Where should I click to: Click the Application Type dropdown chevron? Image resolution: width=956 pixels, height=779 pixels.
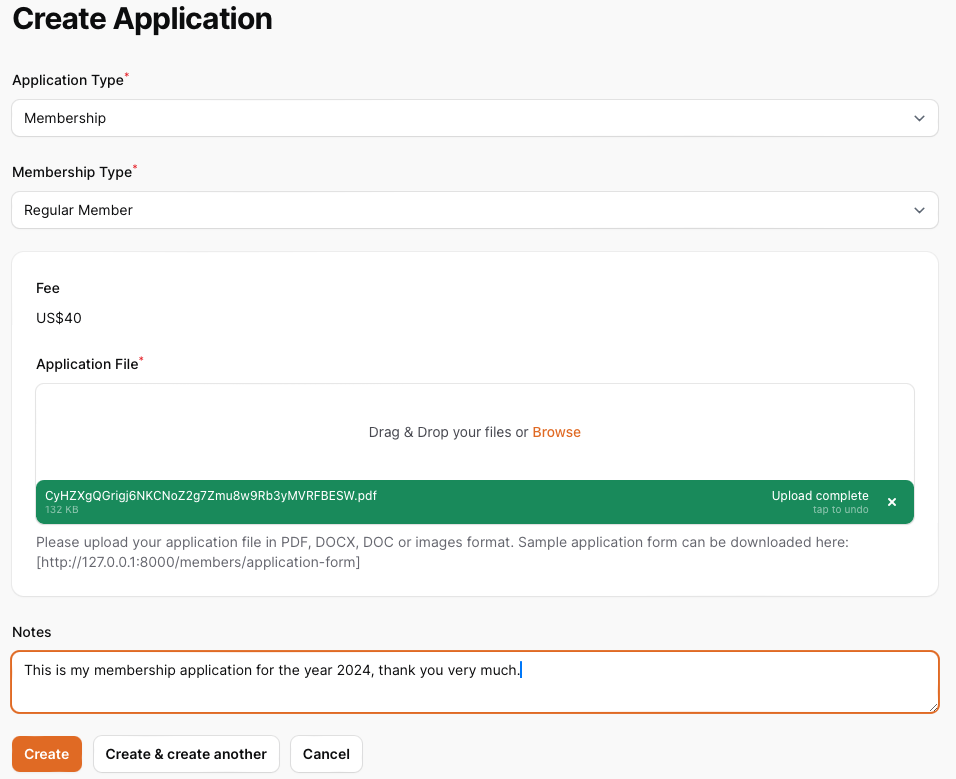click(x=919, y=117)
